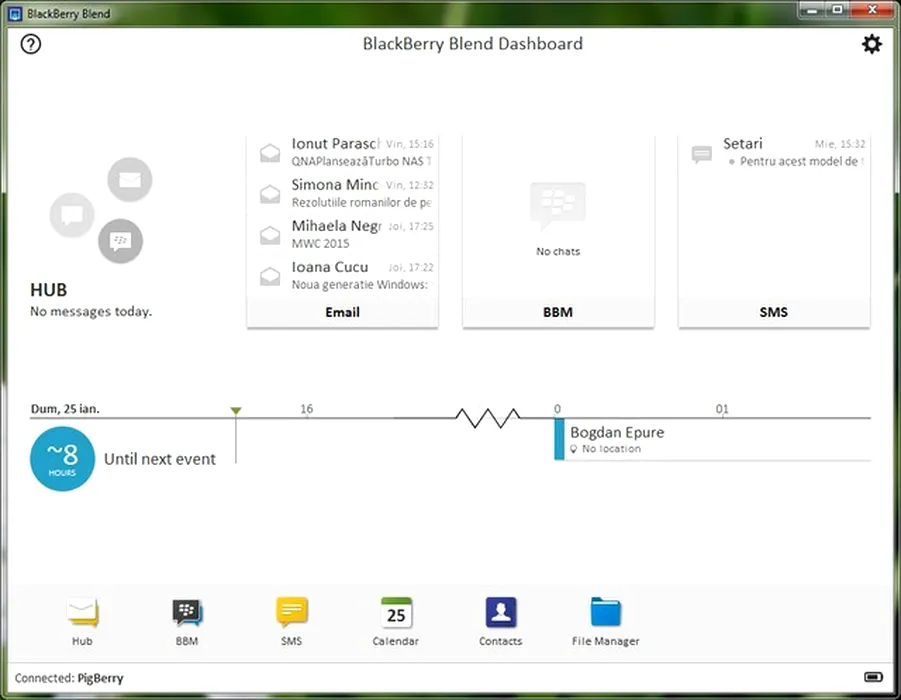Screen dimensions: 901x700
Task: Click 'No messages today.' text
Action: pos(91,311)
